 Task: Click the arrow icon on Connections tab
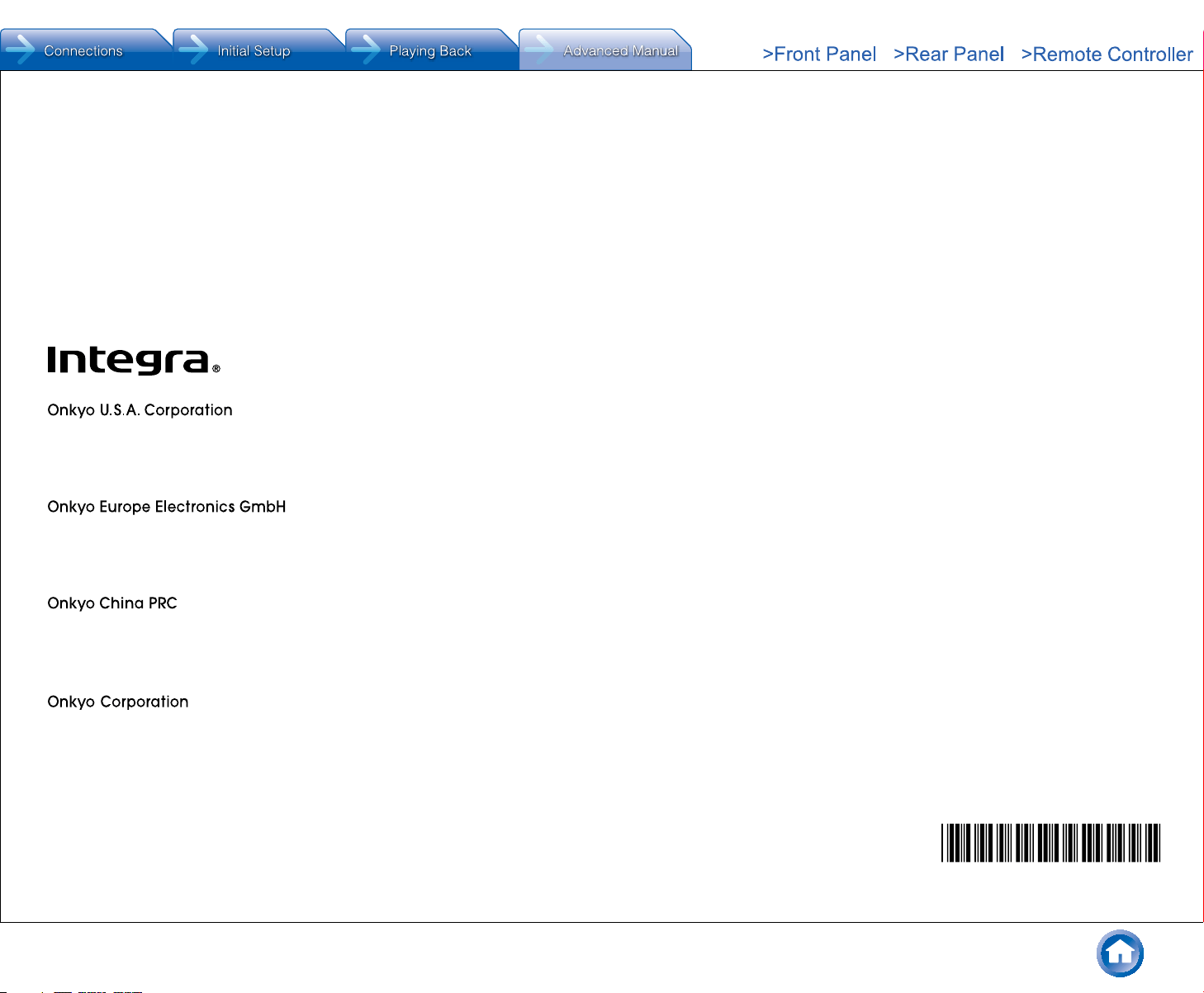20,50
